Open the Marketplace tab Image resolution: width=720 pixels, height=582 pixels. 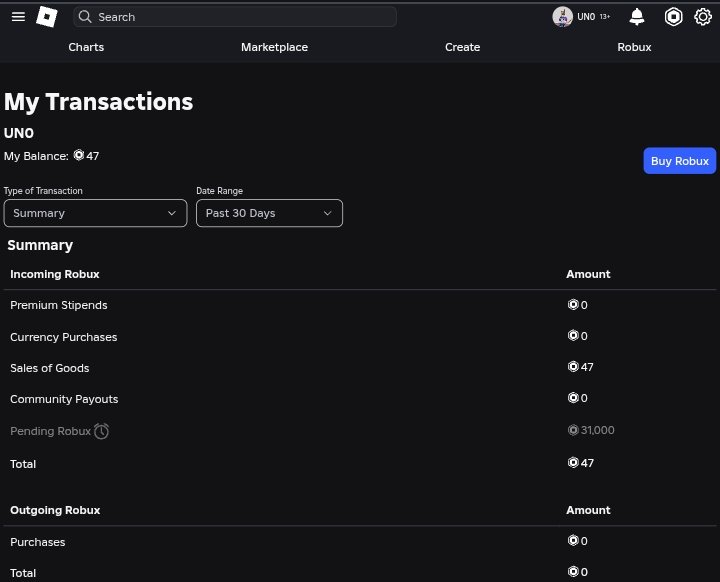pyautogui.click(x=275, y=47)
